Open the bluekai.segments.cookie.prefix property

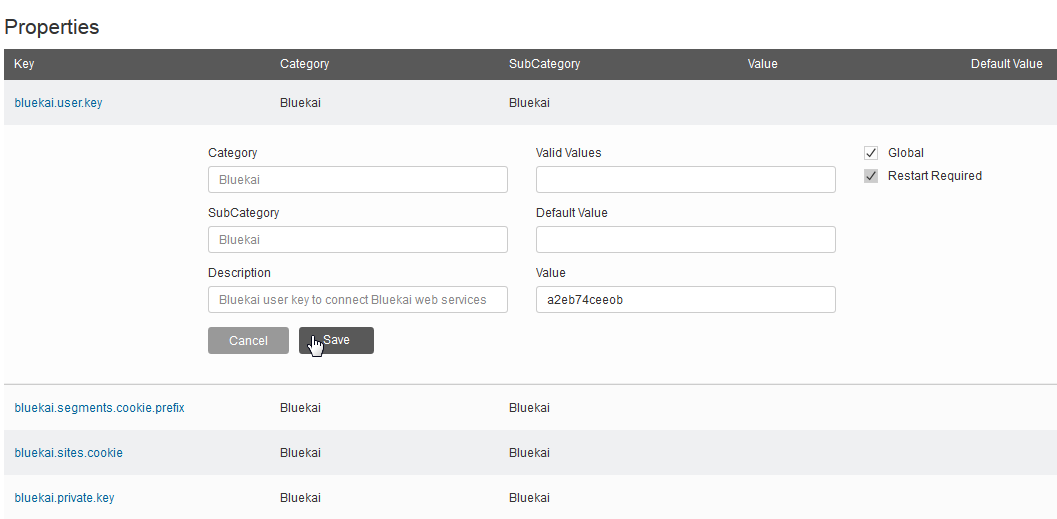(99, 408)
